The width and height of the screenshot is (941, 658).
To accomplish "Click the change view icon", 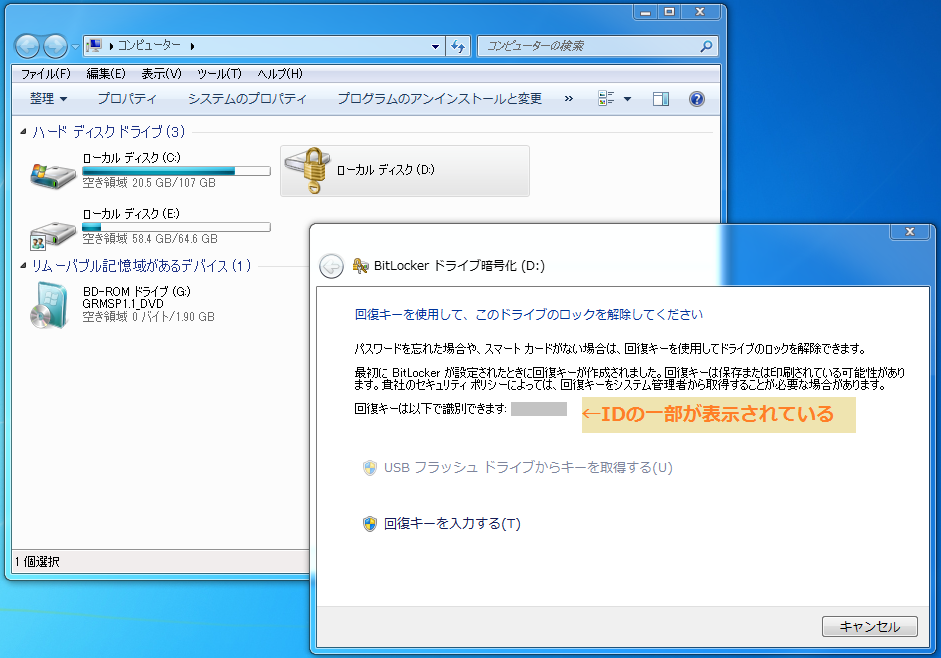I will click(606, 98).
